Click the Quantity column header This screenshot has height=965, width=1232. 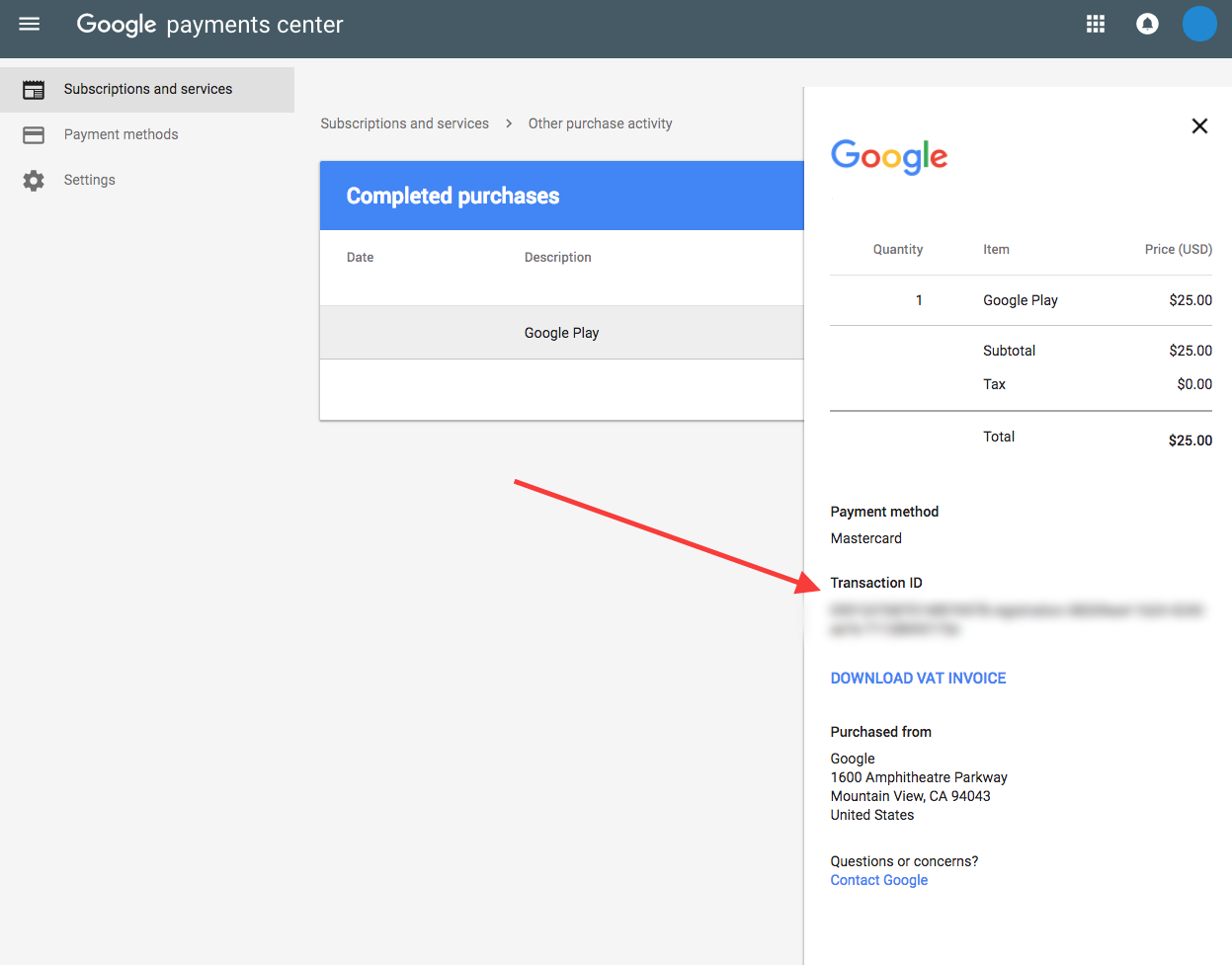(x=898, y=250)
